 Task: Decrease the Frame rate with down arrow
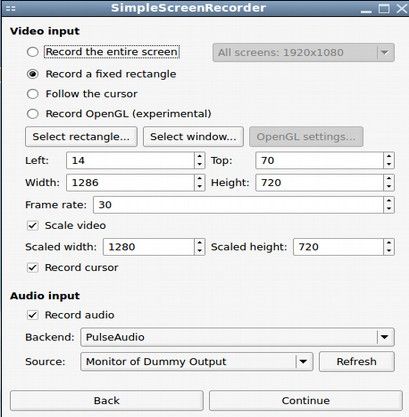tap(389, 209)
